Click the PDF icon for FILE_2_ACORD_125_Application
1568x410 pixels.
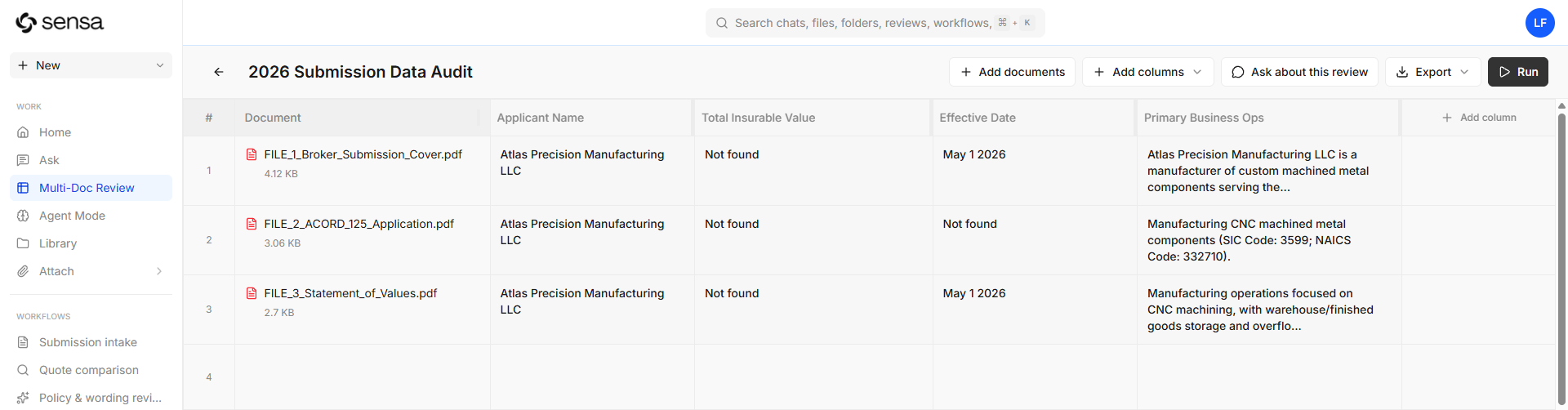point(252,224)
